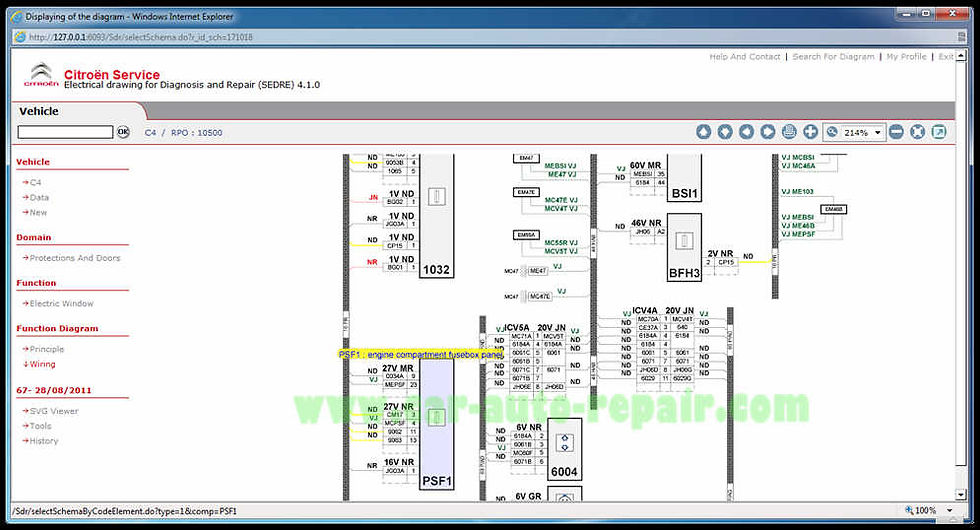Click the ICV4A connector label
The width and height of the screenshot is (980, 530).
[x=644, y=311]
